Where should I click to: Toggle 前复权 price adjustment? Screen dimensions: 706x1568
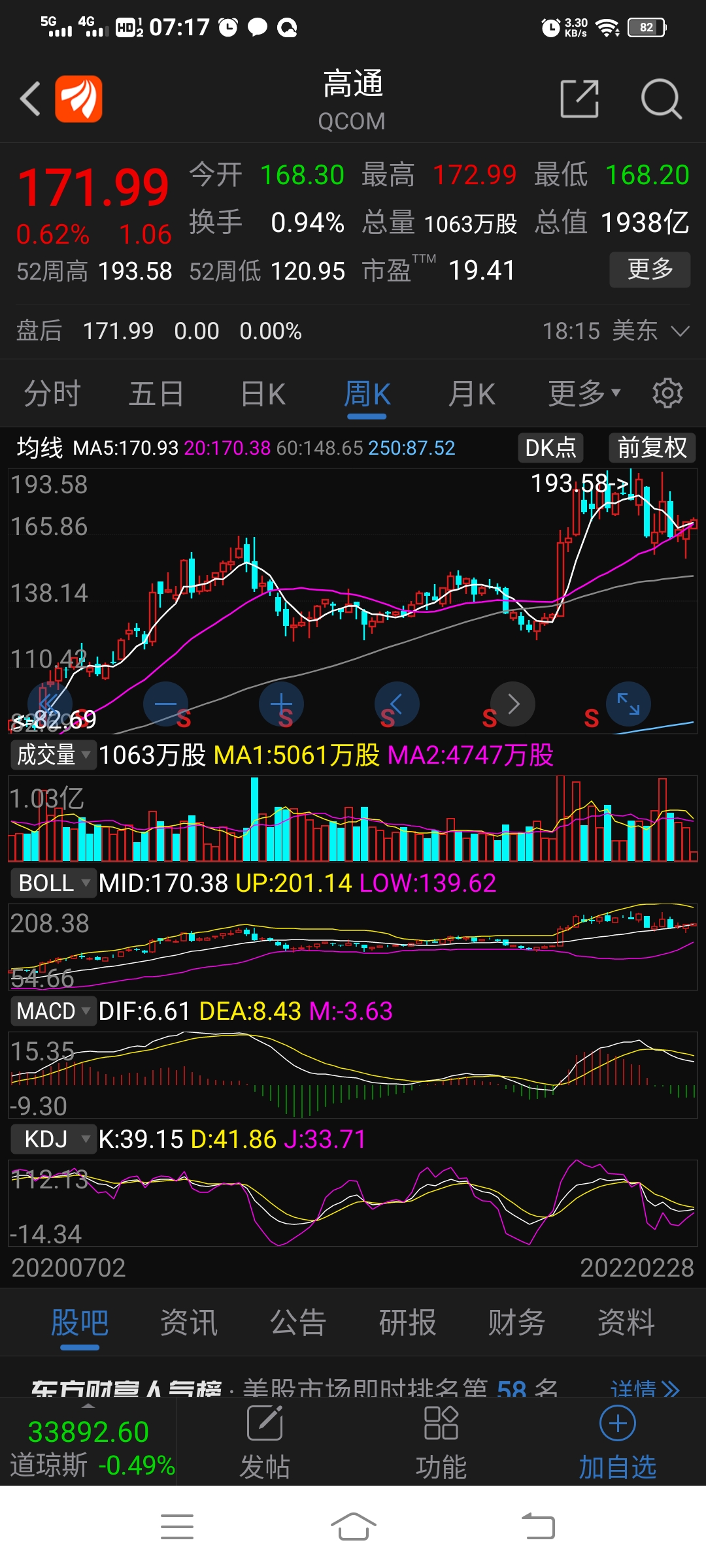pyautogui.click(x=652, y=448)
